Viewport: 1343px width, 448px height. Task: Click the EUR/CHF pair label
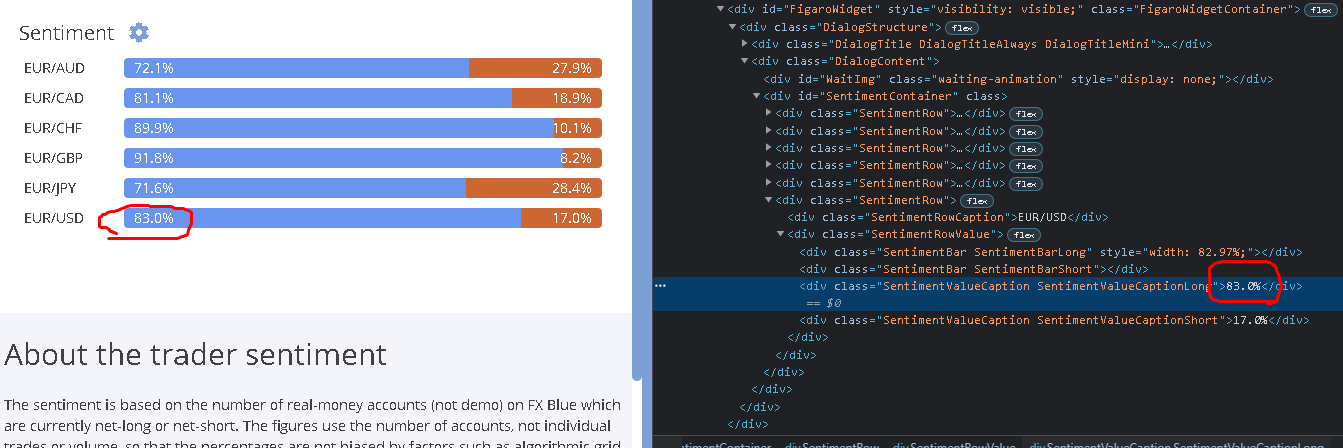pyautogui.click(x=54, y=128)
